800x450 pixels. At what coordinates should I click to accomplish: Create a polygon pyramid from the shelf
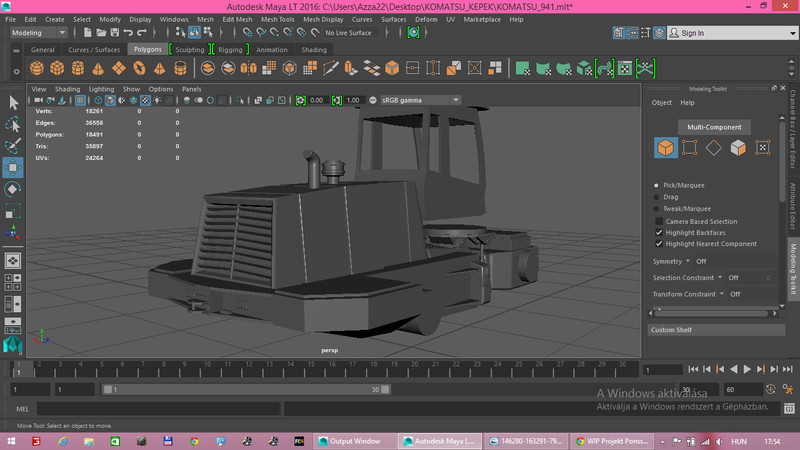tap(159, 68)
